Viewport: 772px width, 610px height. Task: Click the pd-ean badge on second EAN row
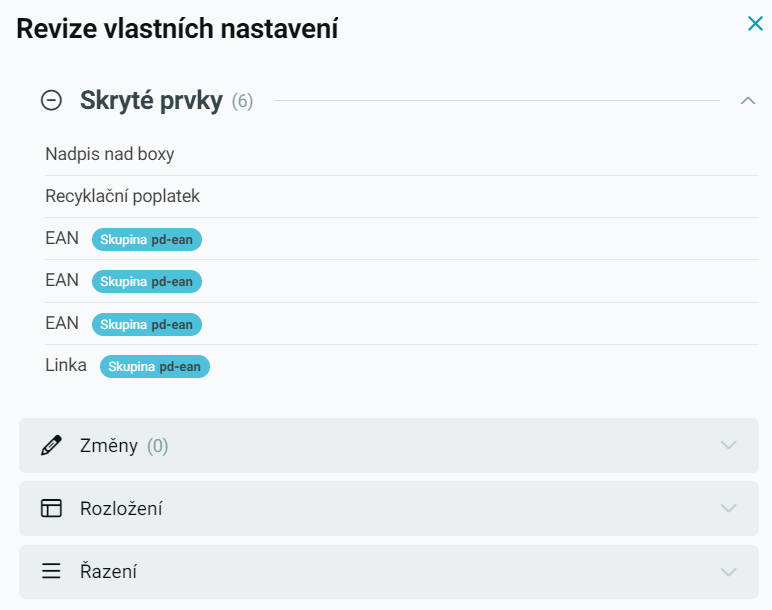click(x=147, y=282)
